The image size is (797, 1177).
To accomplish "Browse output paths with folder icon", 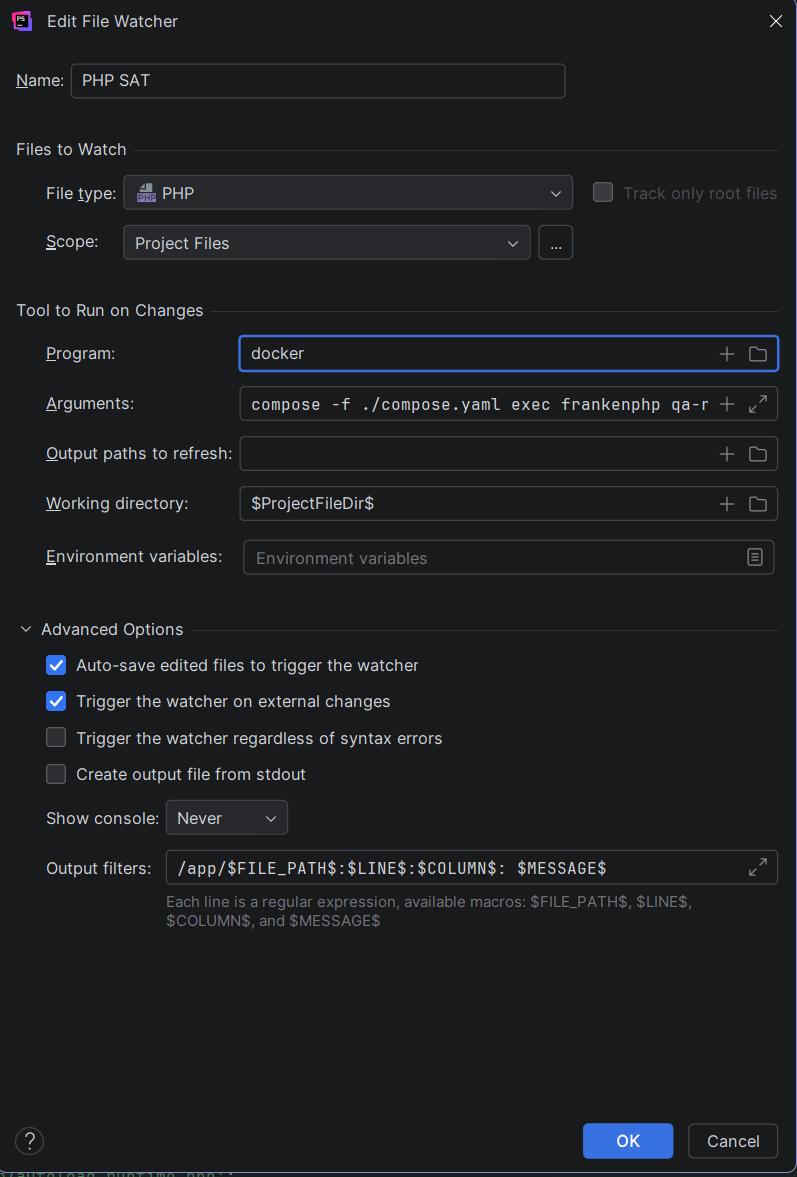I will point(758,454).
